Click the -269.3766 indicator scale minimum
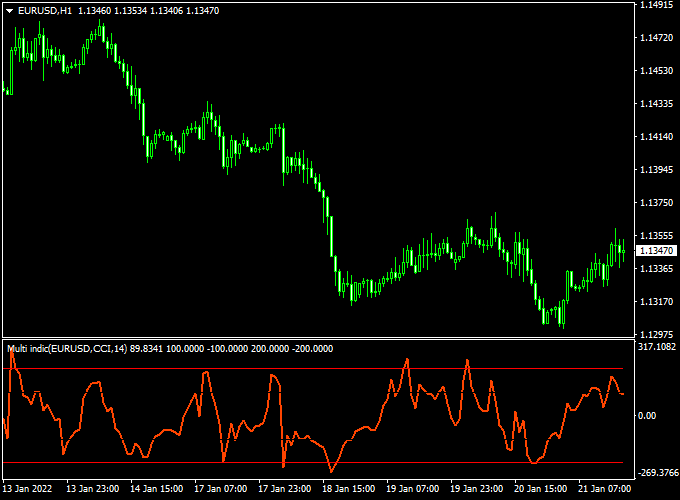680x500 pixels. tap(658, 473)
